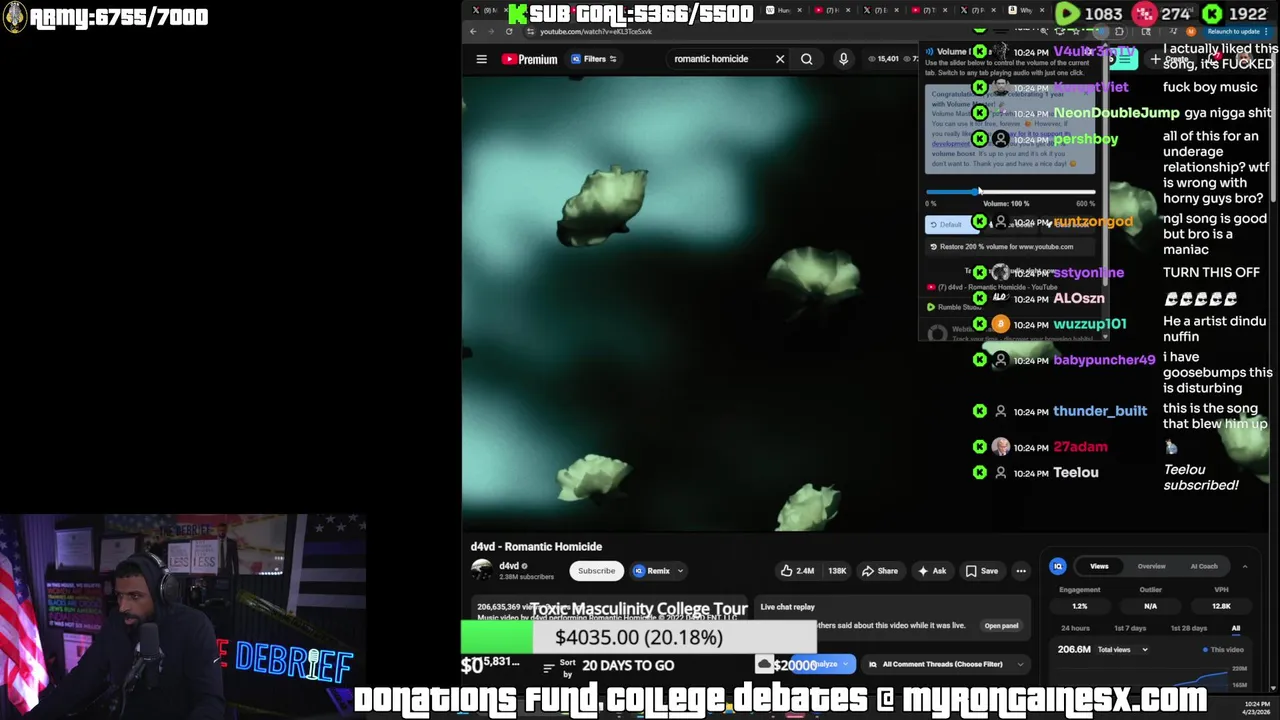Image resolution: width=1280 pixels, height=720 pixels.
Task: Click username pershboy in chat
Action: (1085, 139)
